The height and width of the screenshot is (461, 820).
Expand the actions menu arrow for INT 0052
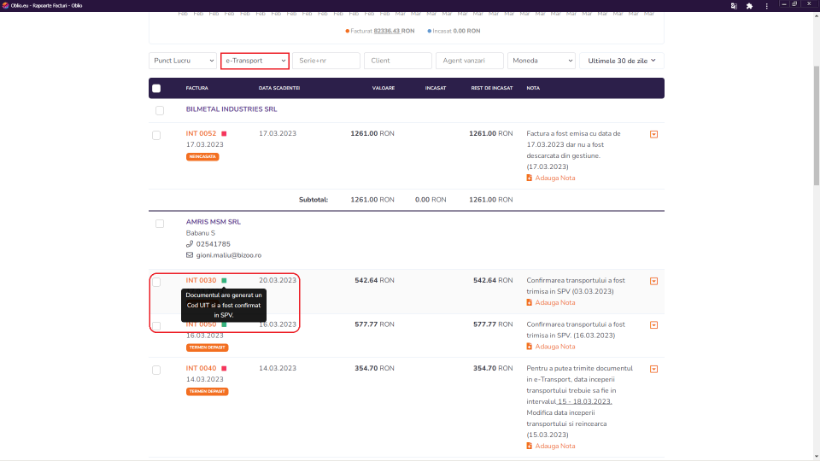pos(654,134)
